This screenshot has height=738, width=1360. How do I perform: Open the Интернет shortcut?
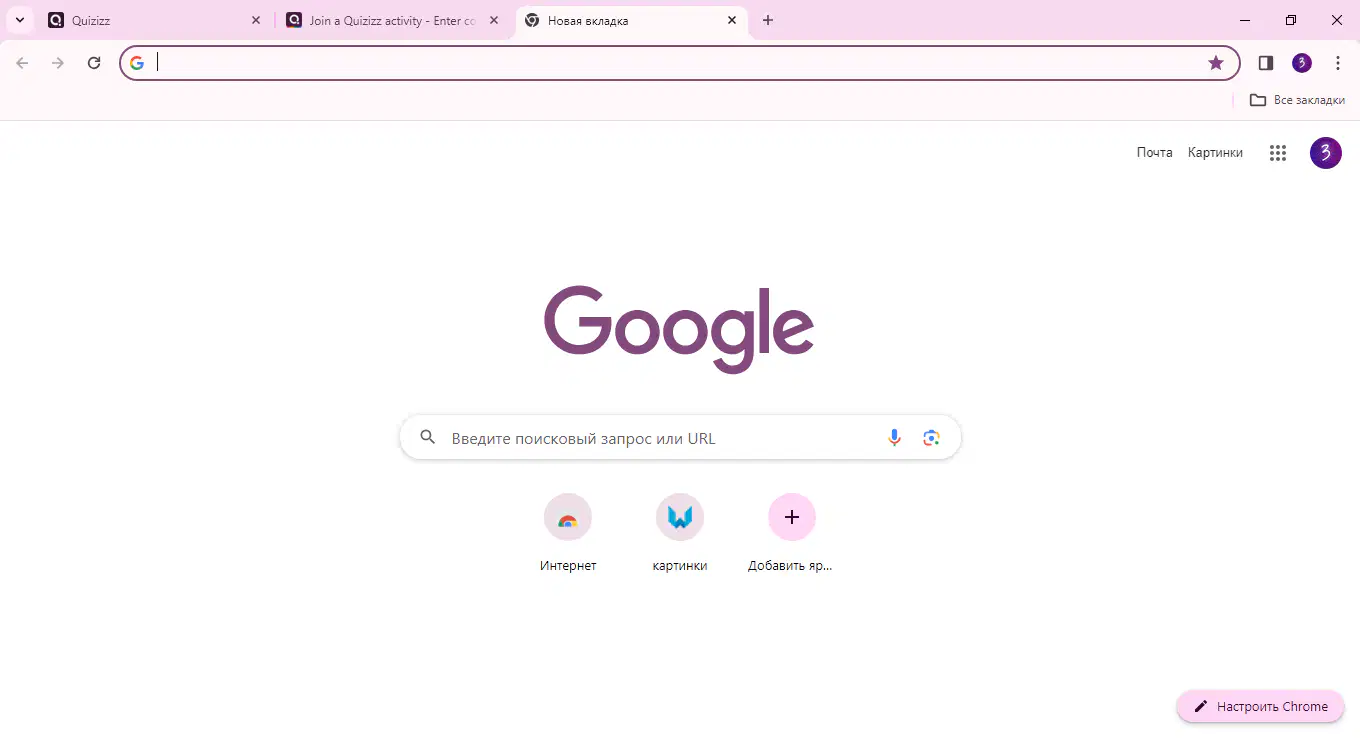(x=568, y=535)
